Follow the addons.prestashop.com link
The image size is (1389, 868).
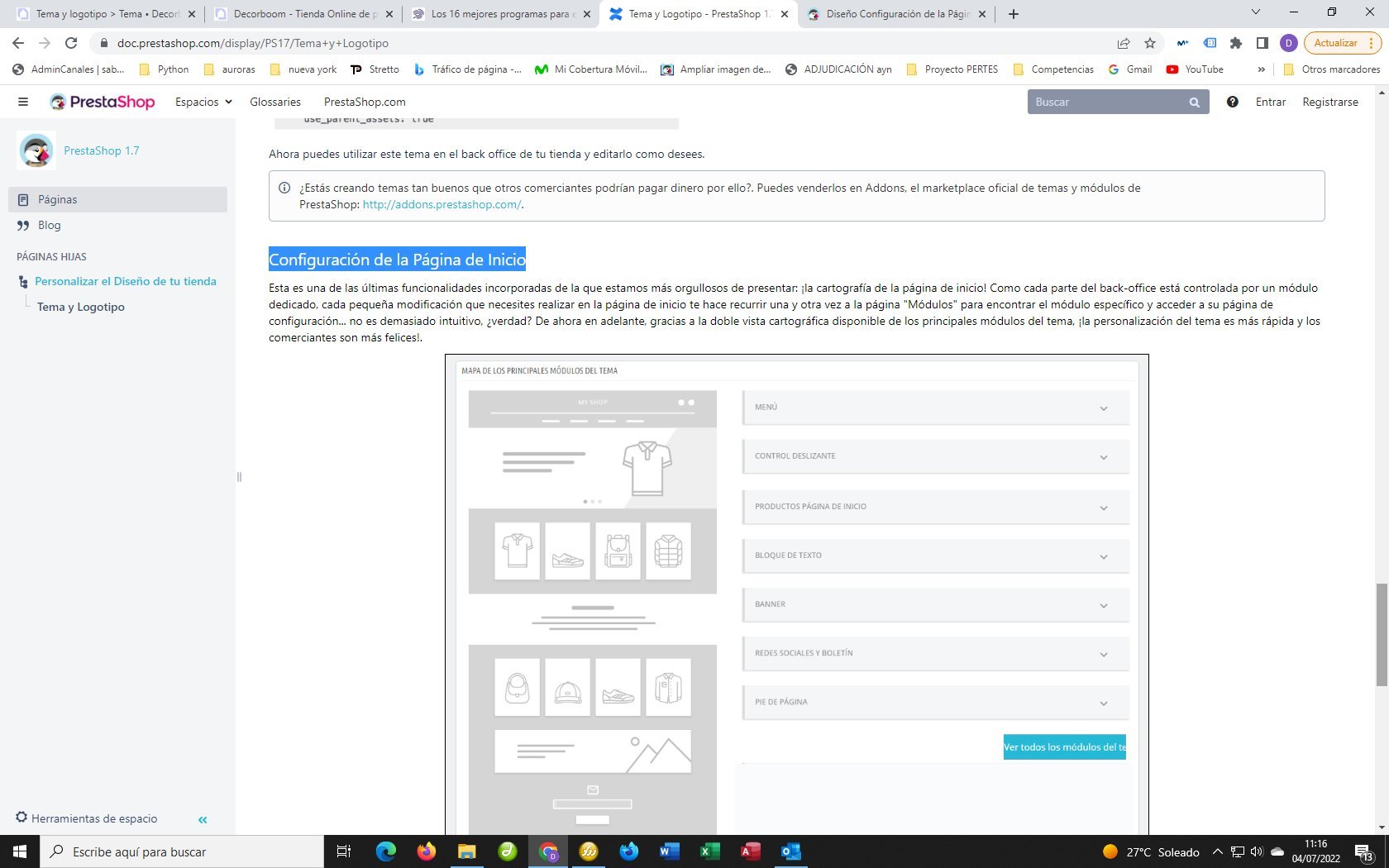442,204
